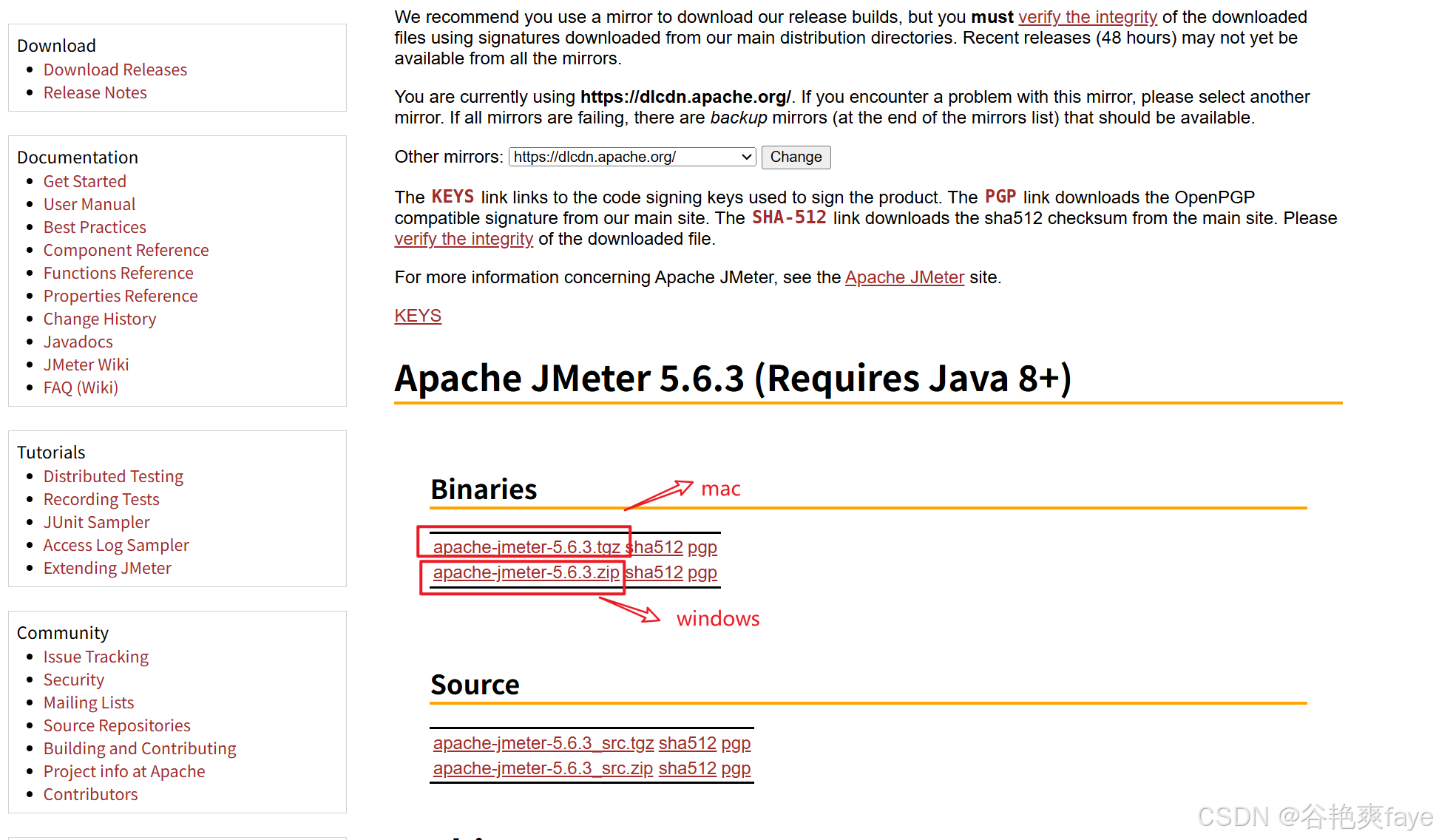Screen dimensions: 1436x840
Task: Open Building and Contributing link
Action: pyautogui.click(x=140, y=748)
